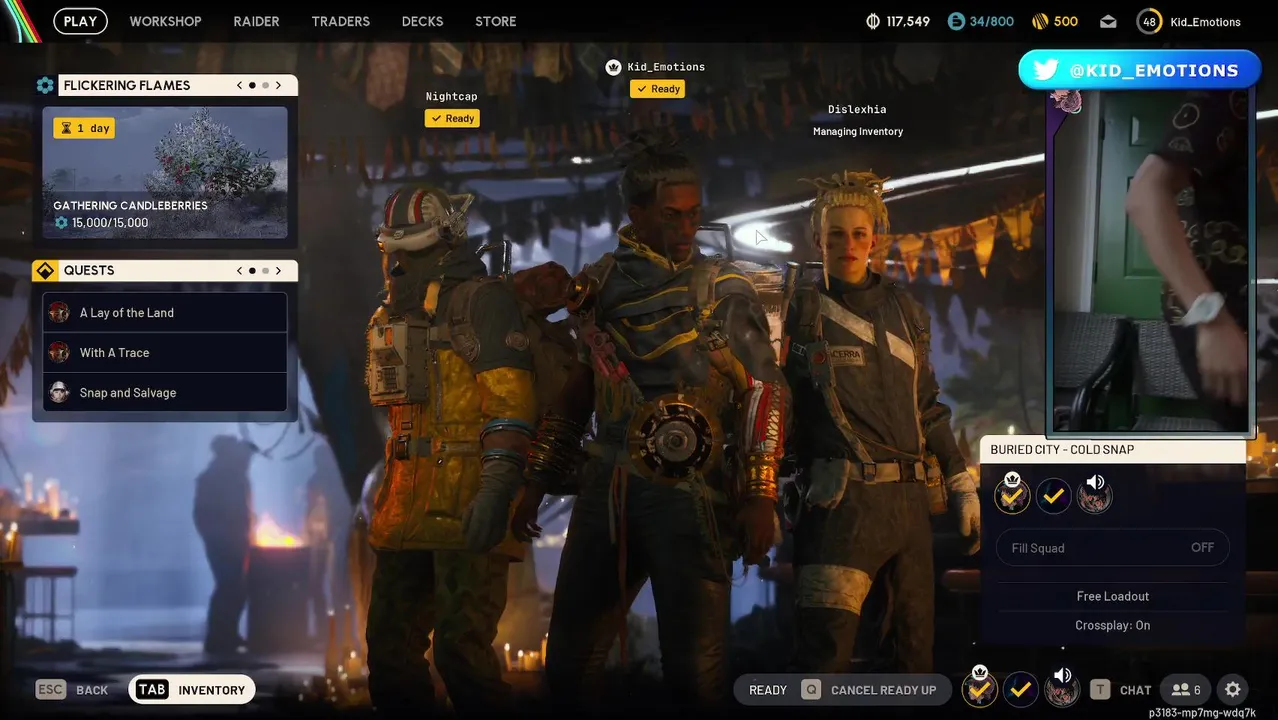Open the With A Trace quest

[165, 352]
